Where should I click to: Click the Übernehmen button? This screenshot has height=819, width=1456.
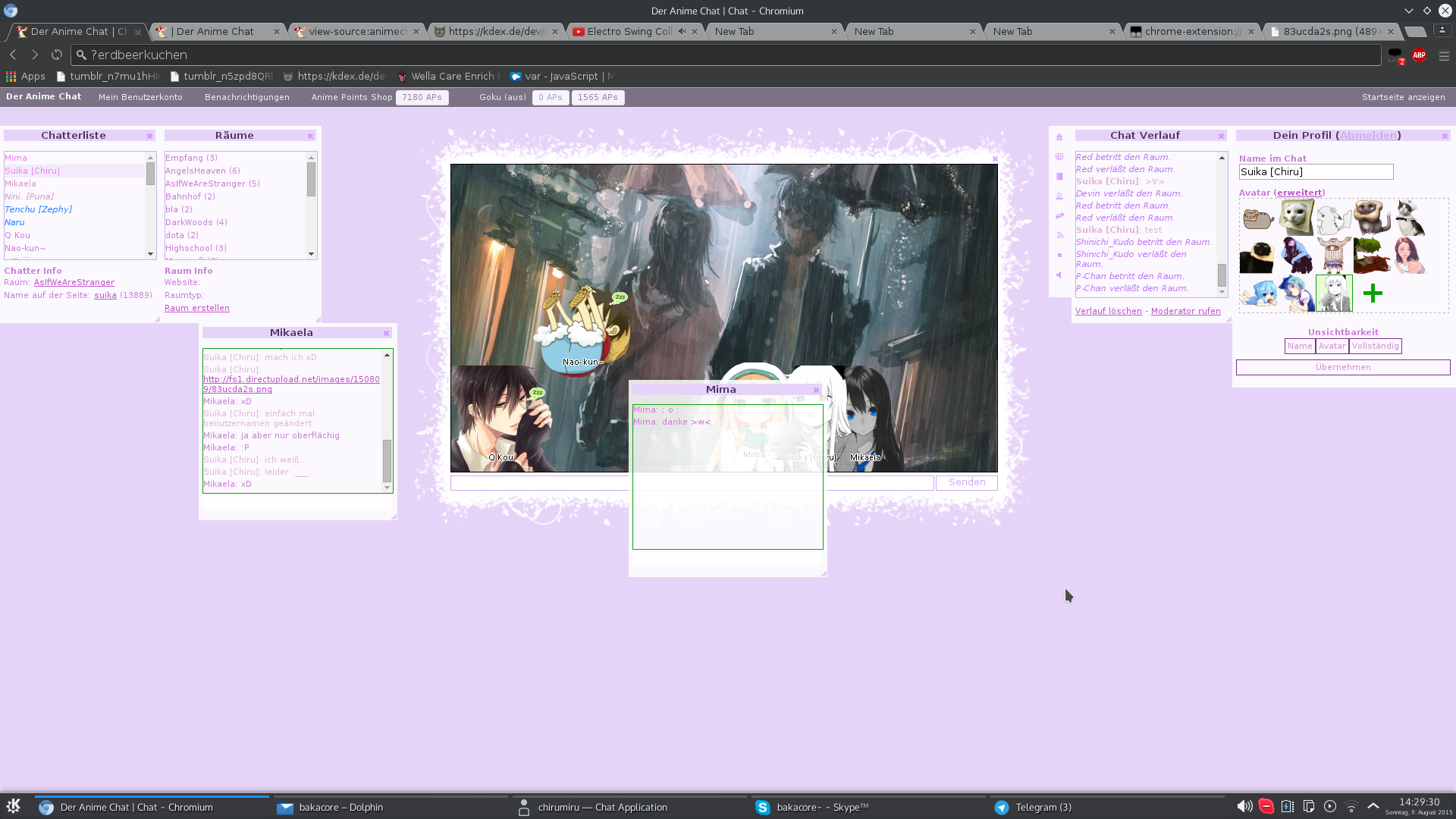(1343, 367)
